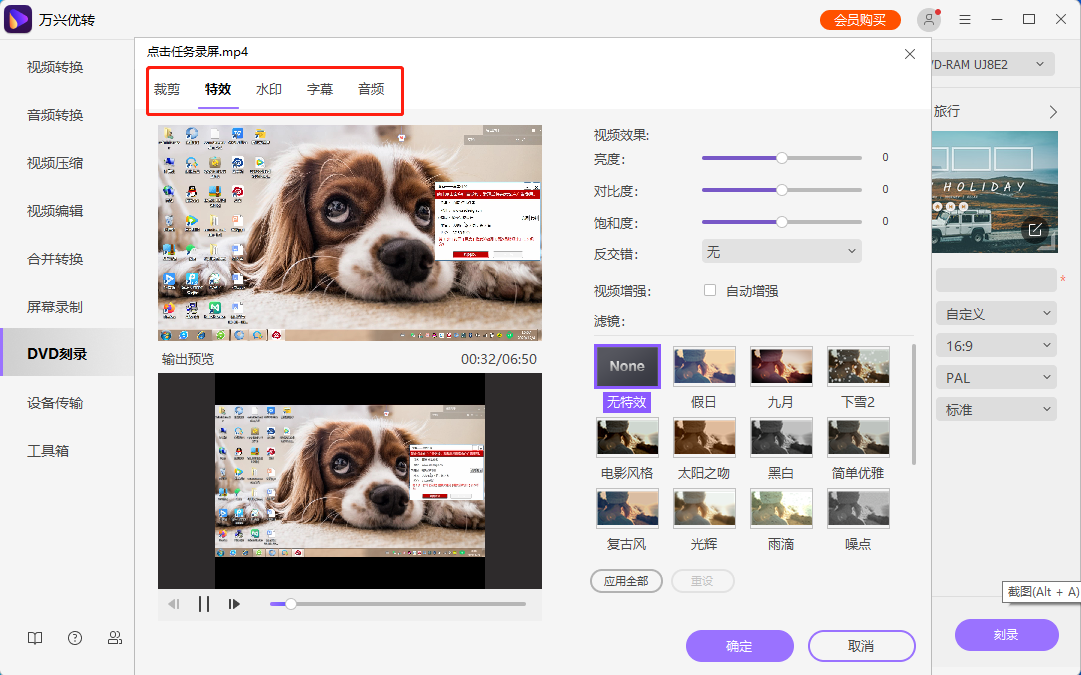The width and height of the screenshot is (1081, 675).
Task: Select 屏幕录制 in the left sidebar
Action: [x=55, y=307]
